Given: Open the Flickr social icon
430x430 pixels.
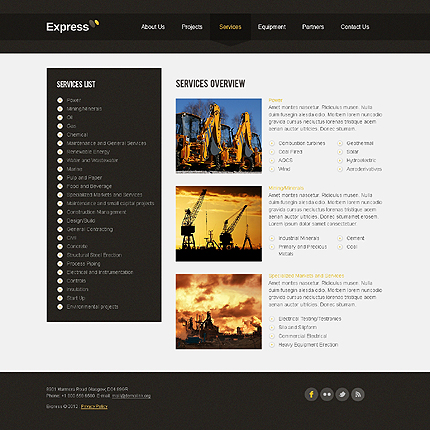Looking at the screenshot, I should (327, 394).
